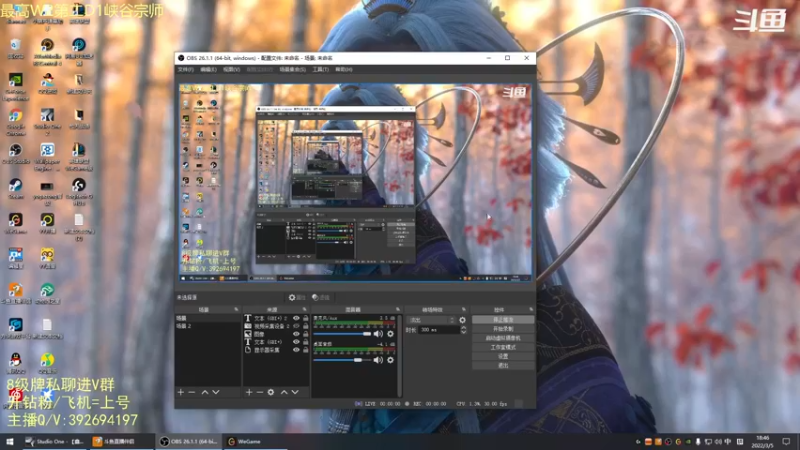Open source properties gear below sources list
Viewport: 800px width, 450px height.
[271, 392]
